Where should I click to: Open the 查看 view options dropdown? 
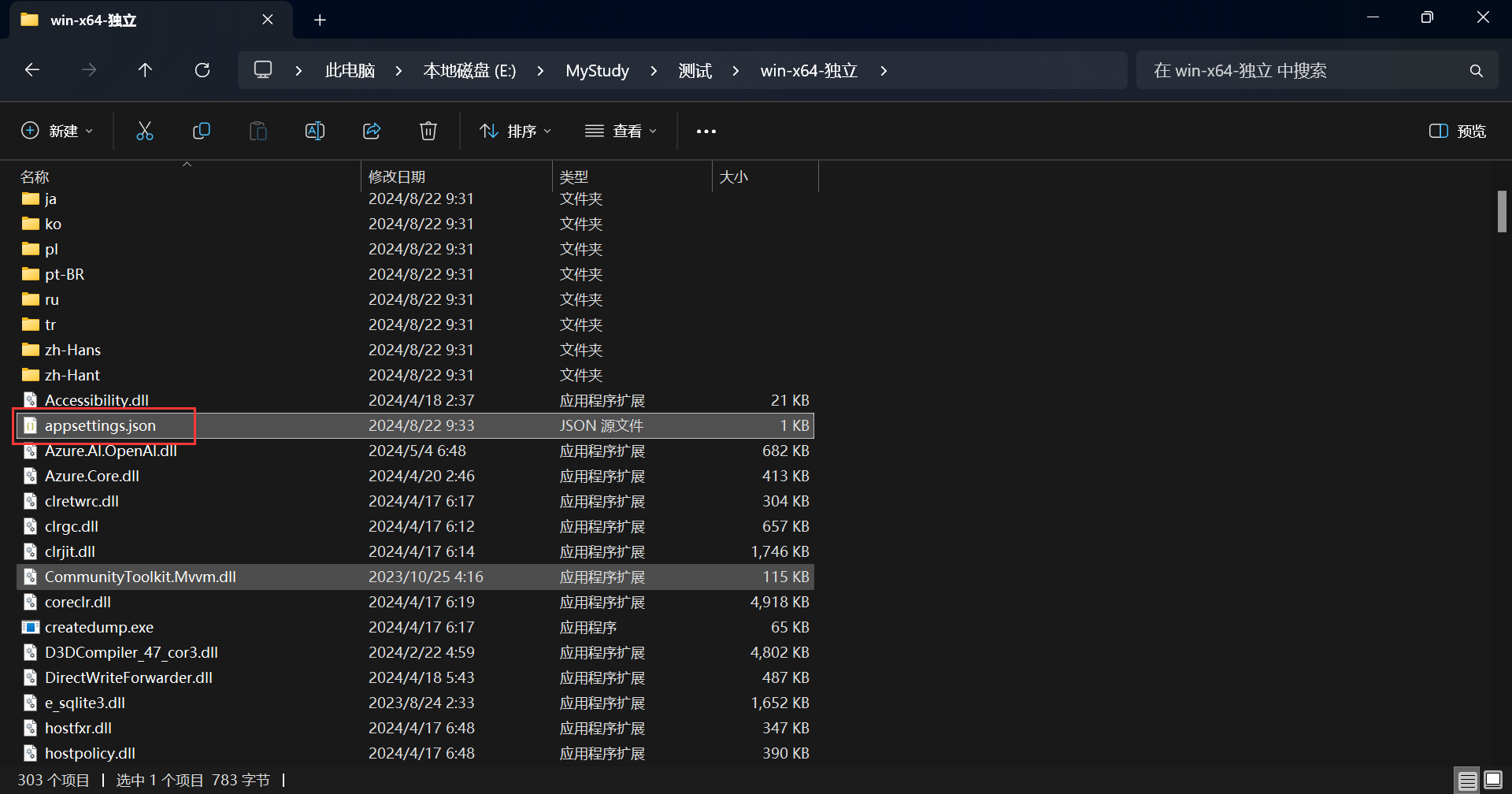(x=621, y=131)
